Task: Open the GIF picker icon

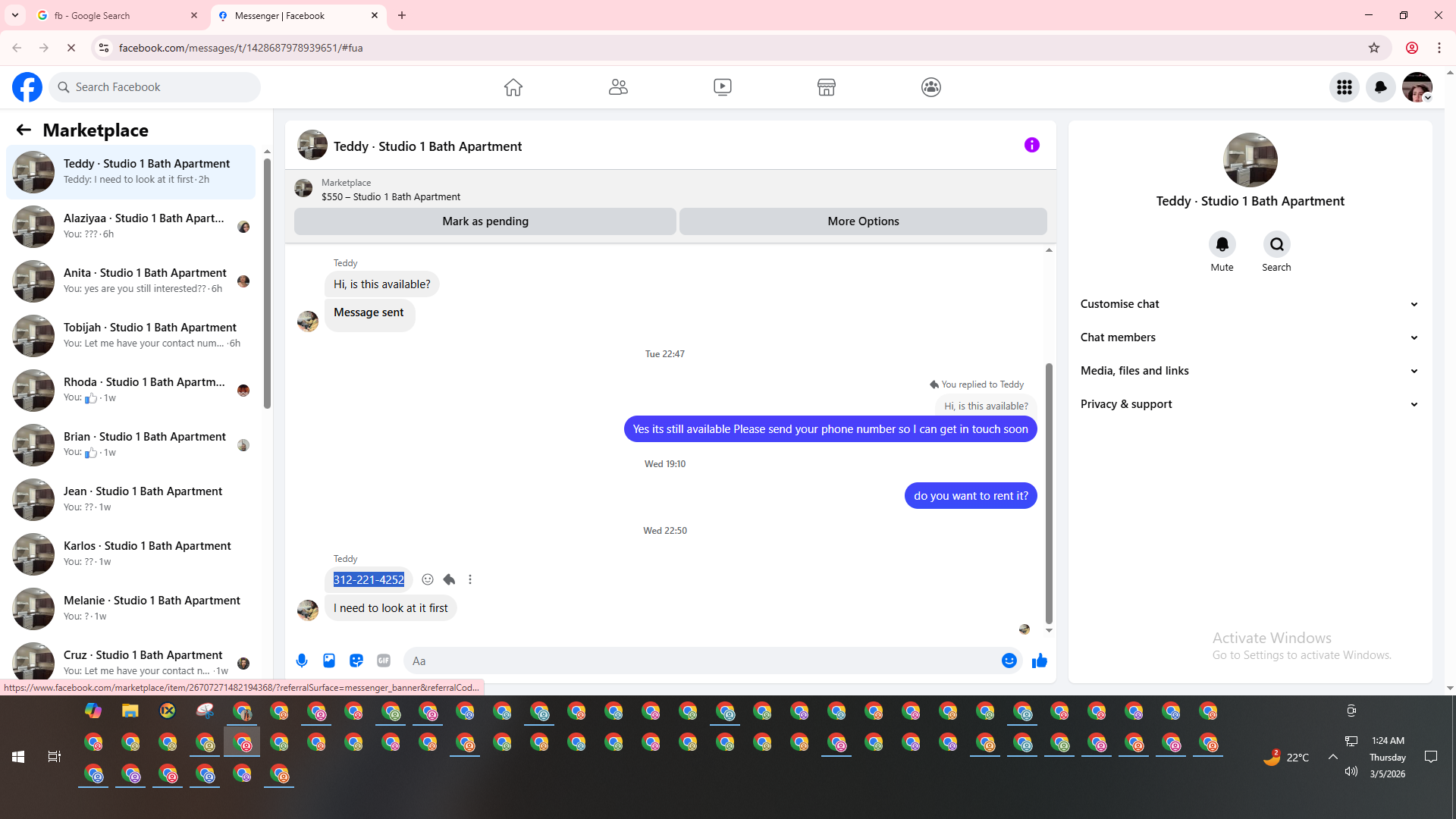Action: point(384,661)
